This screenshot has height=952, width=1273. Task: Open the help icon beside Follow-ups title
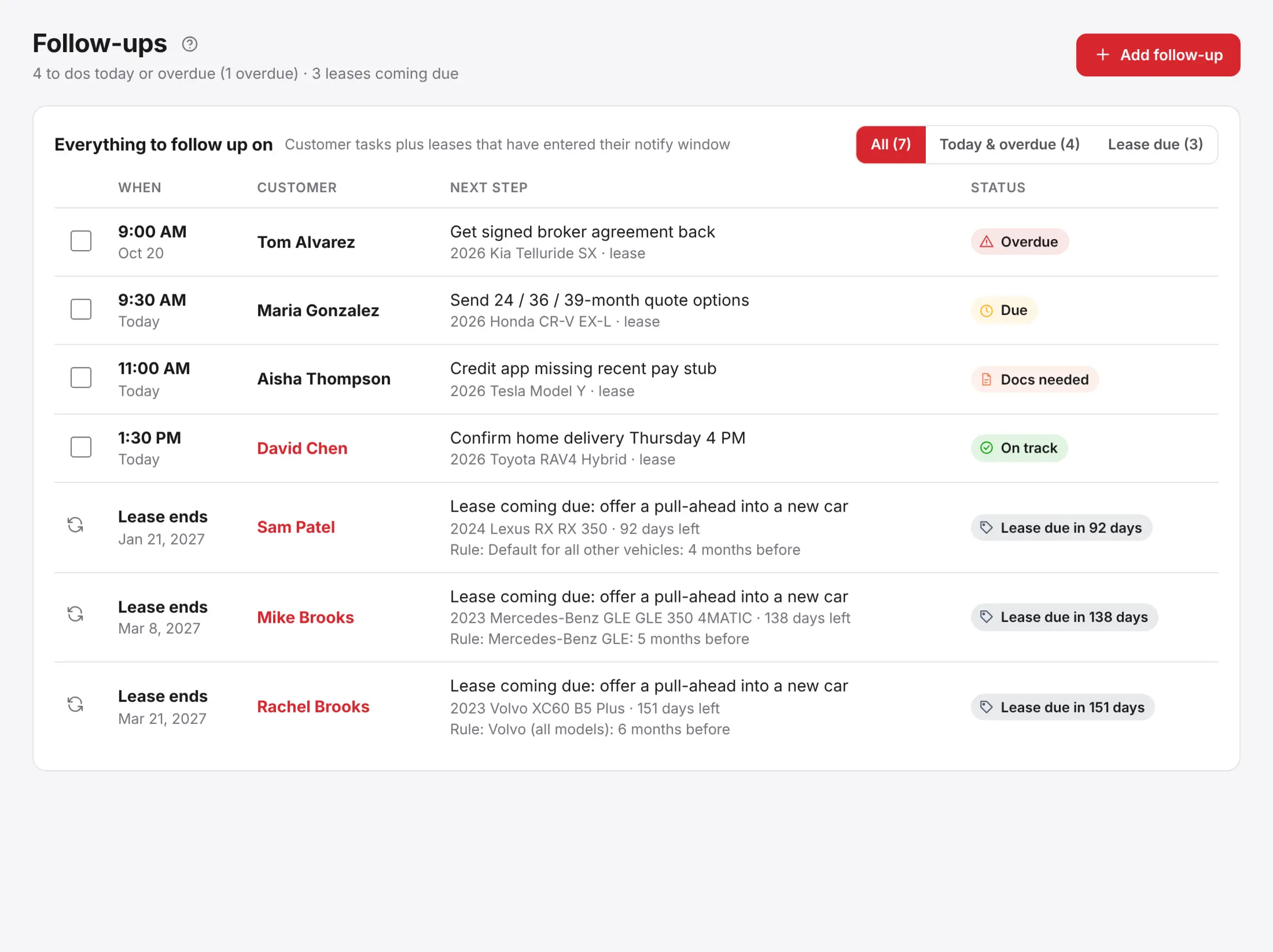point(190,44)
